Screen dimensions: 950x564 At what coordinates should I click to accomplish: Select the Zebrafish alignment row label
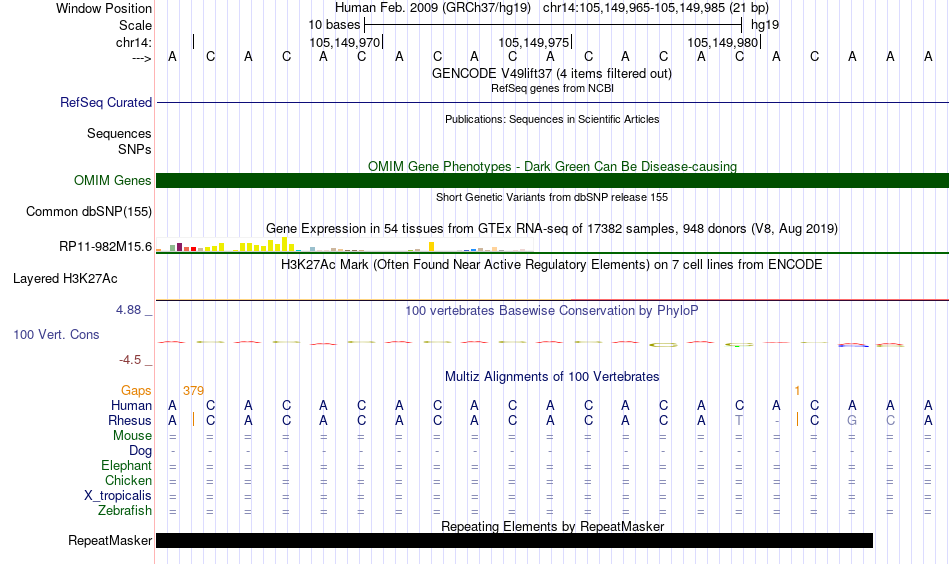125,511
